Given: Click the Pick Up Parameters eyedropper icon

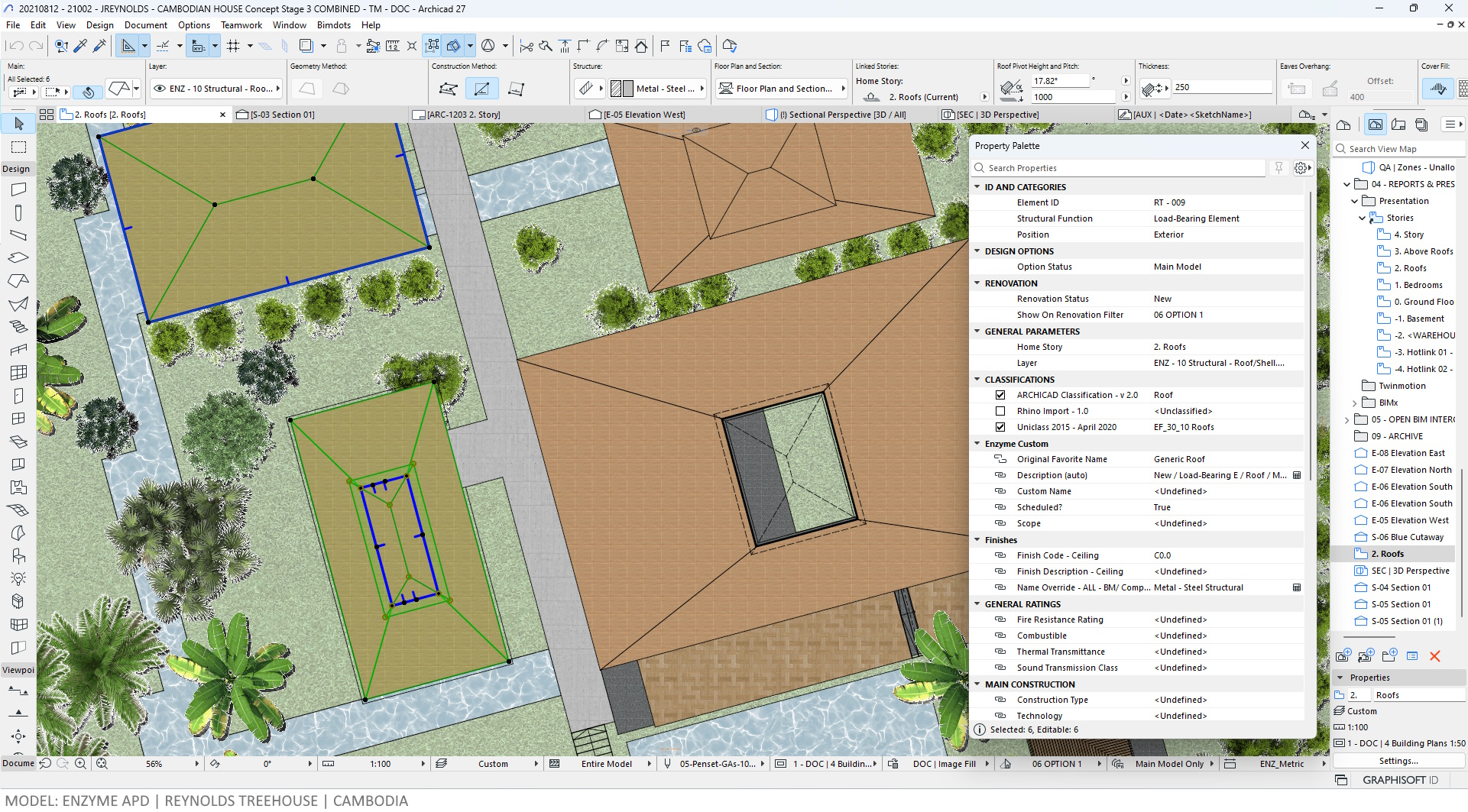Looking at the screenshot, I should pyautogui.click(x=80, y=46).
